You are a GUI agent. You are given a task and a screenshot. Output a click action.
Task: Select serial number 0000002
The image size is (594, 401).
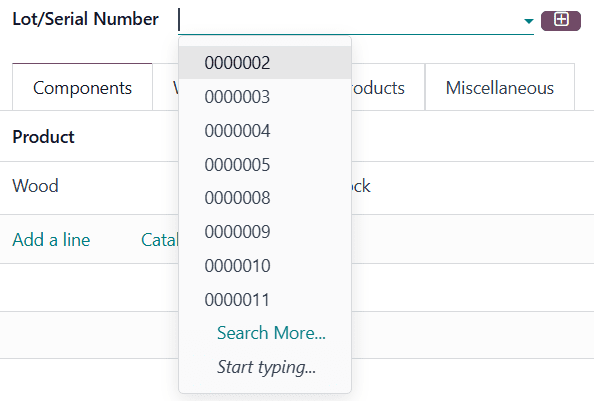(x=265, y=63)
